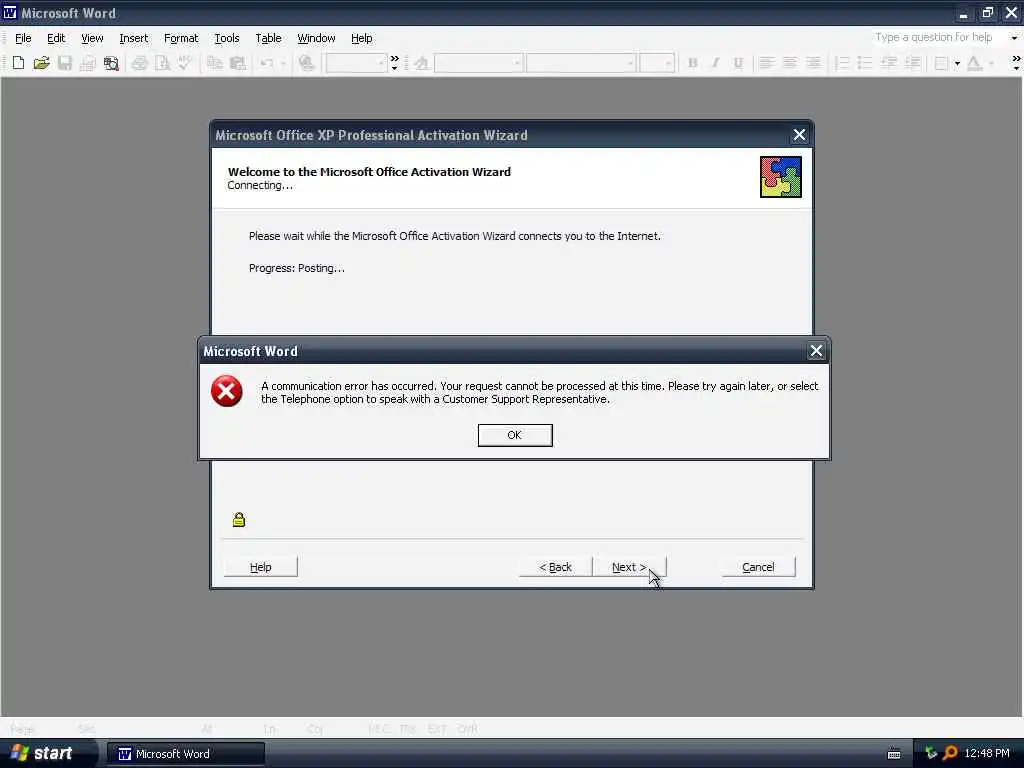Image resolution: width=1024 pixels, height=768 pixels.
Task: Close the Activation Wizard window
Action: 799,135
